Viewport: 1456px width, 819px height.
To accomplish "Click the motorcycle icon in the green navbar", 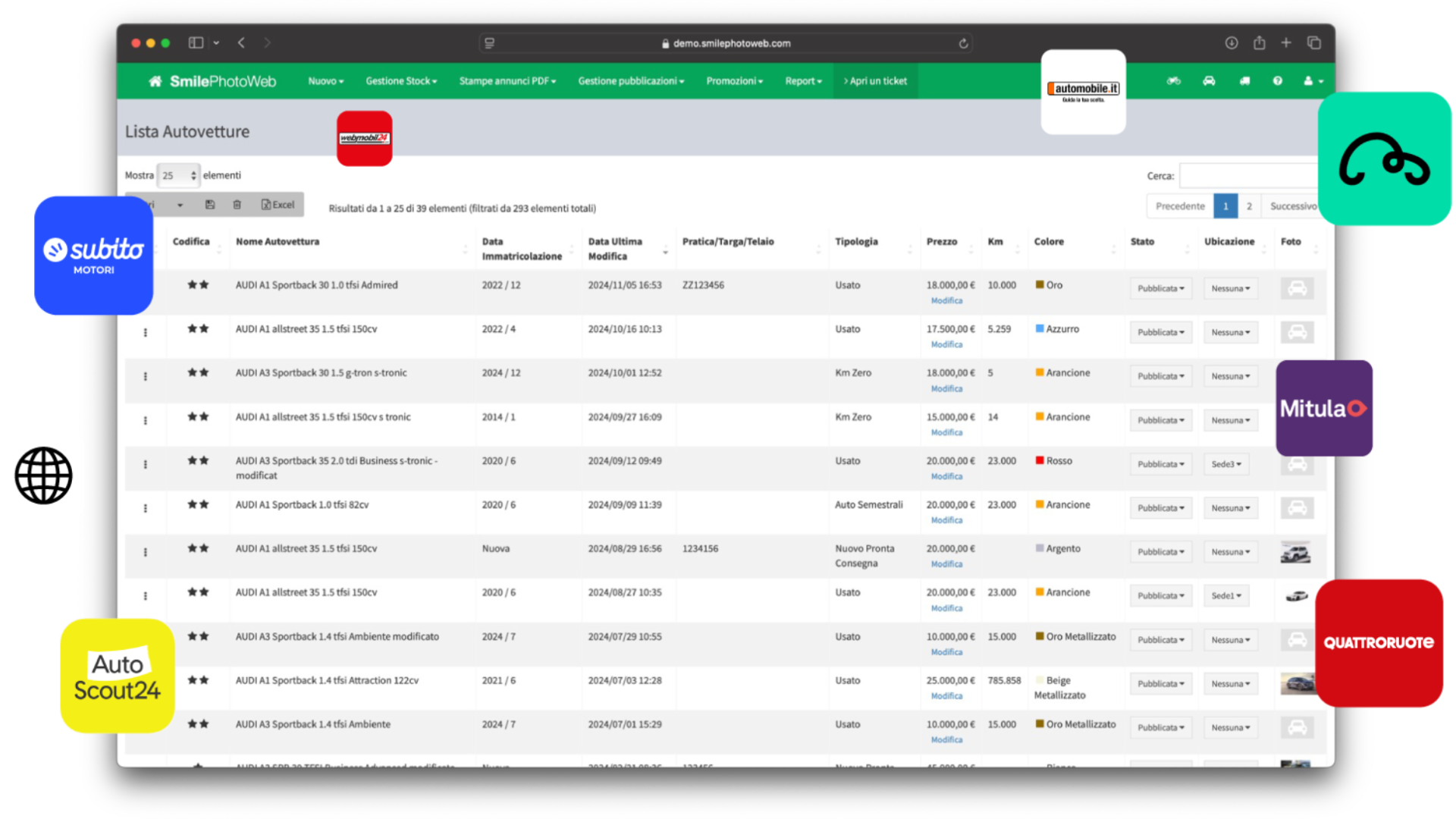I will point(1173,81).
